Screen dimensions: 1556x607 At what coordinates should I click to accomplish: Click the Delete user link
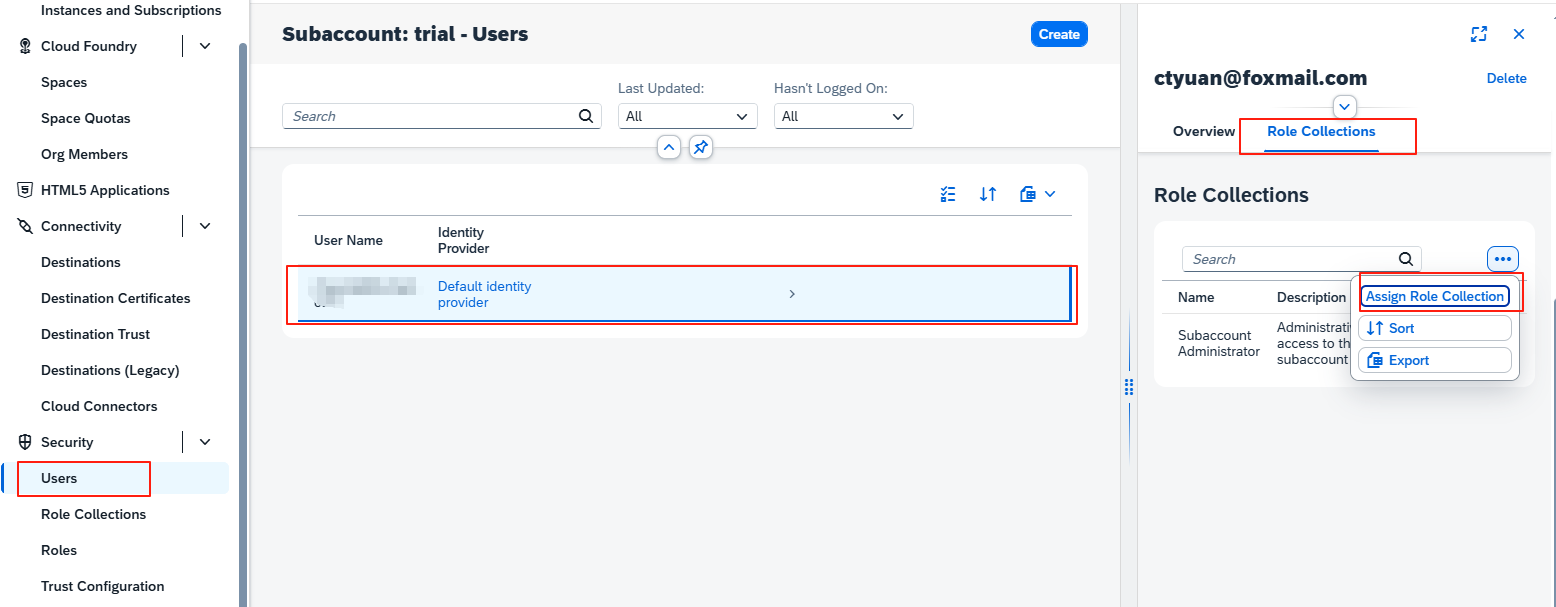(x=1506, y=78)
